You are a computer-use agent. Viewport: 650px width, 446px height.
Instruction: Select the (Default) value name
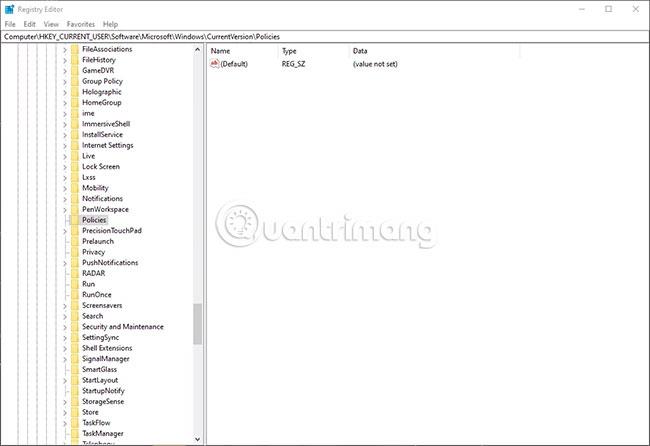tap(234, 64)
